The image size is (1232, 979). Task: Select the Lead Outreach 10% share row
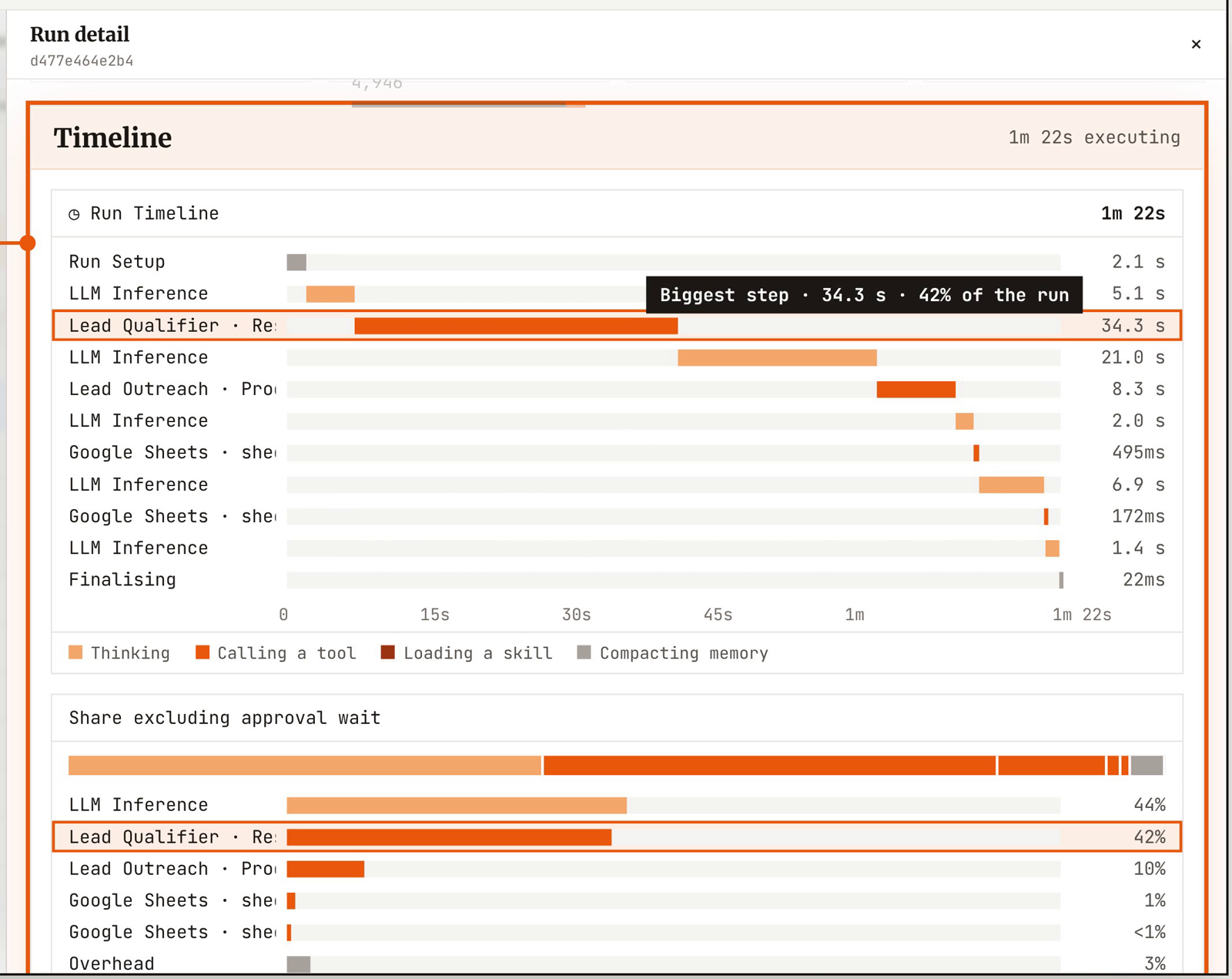pos(617,869)
